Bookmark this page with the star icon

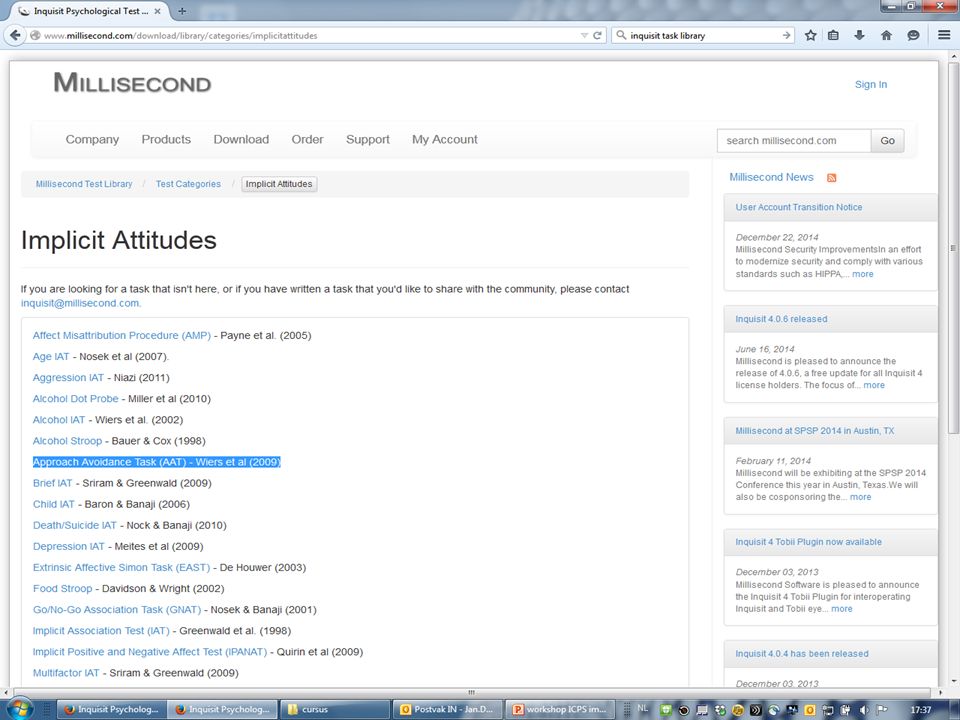tap(811, 36)
